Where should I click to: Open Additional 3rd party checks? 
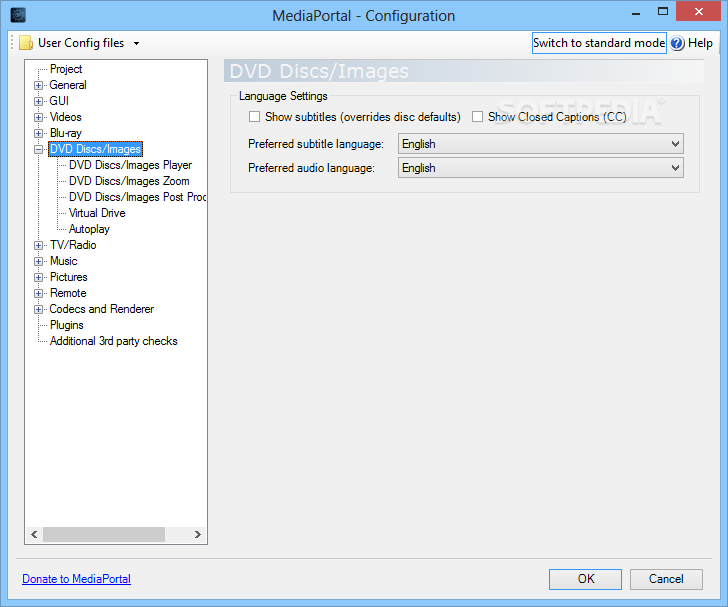point(113,341)
